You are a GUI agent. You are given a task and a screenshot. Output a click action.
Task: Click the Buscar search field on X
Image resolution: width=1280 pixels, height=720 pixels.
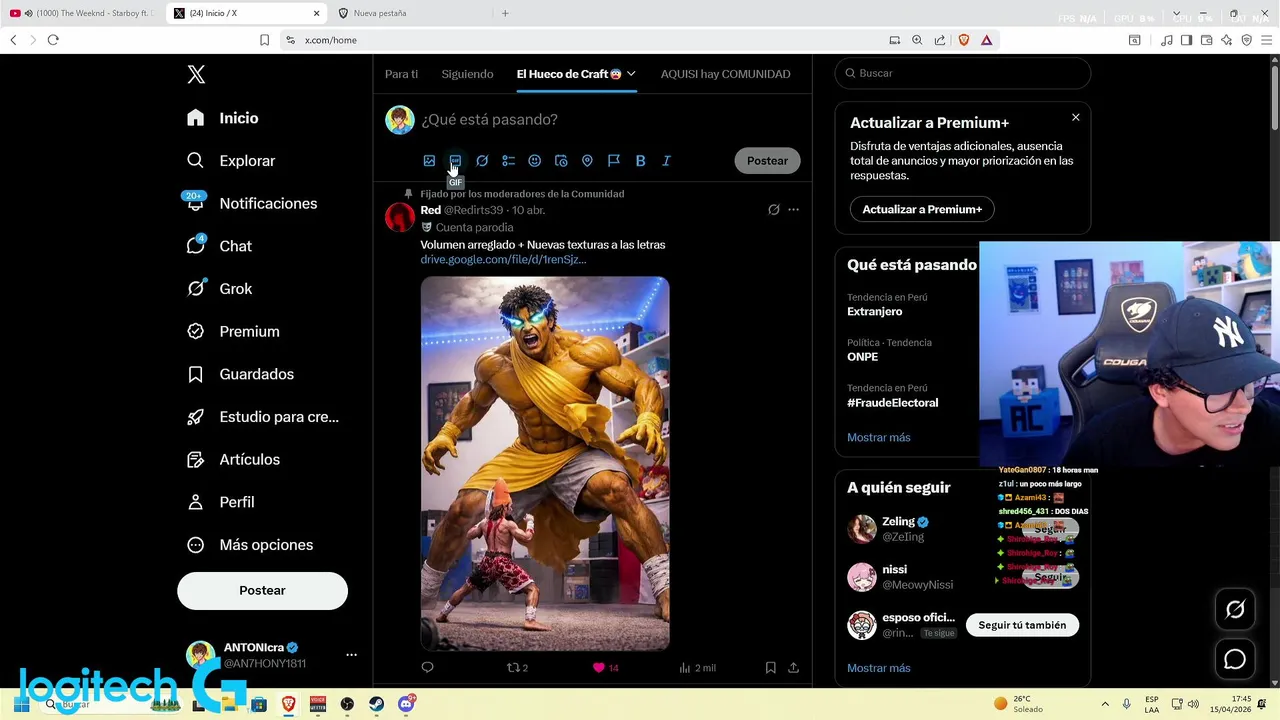(962, 73)
